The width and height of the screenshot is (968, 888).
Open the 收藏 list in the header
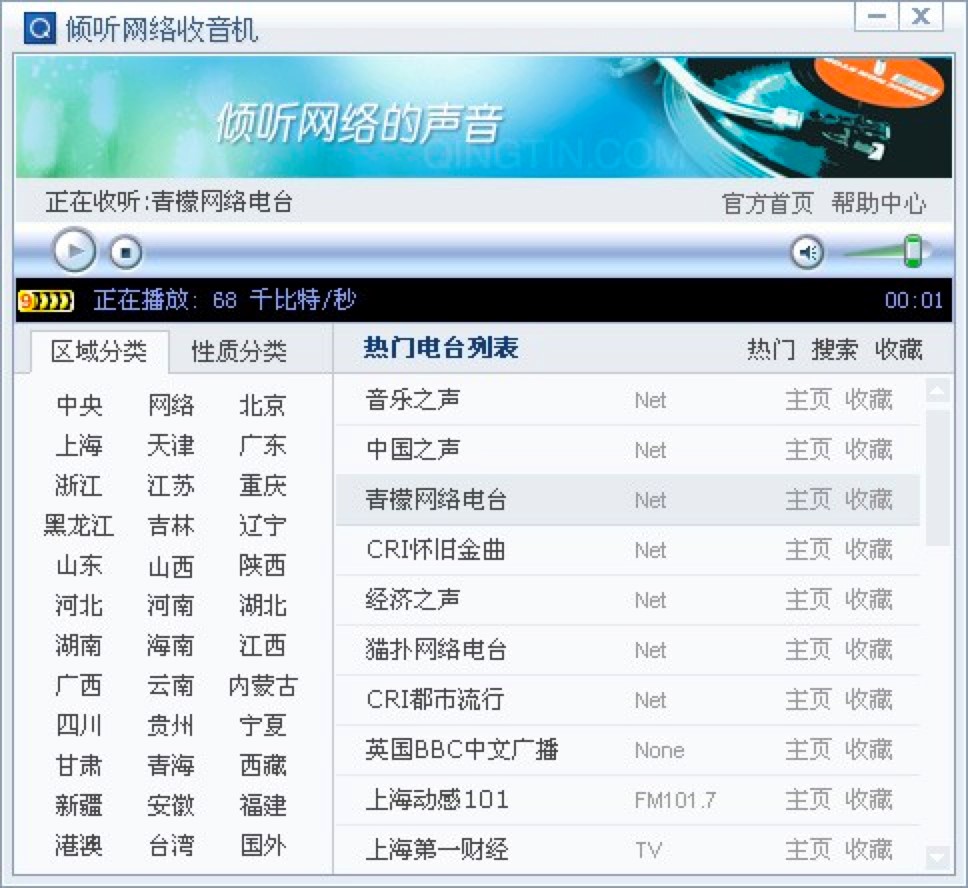pyautogui.click(x=899, y=350)
